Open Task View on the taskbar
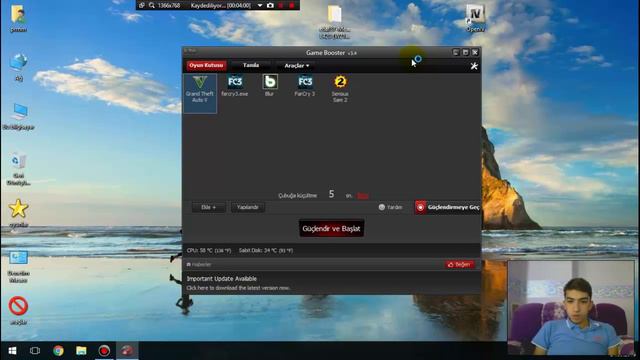Screen dimensions: 640x360 35,351
